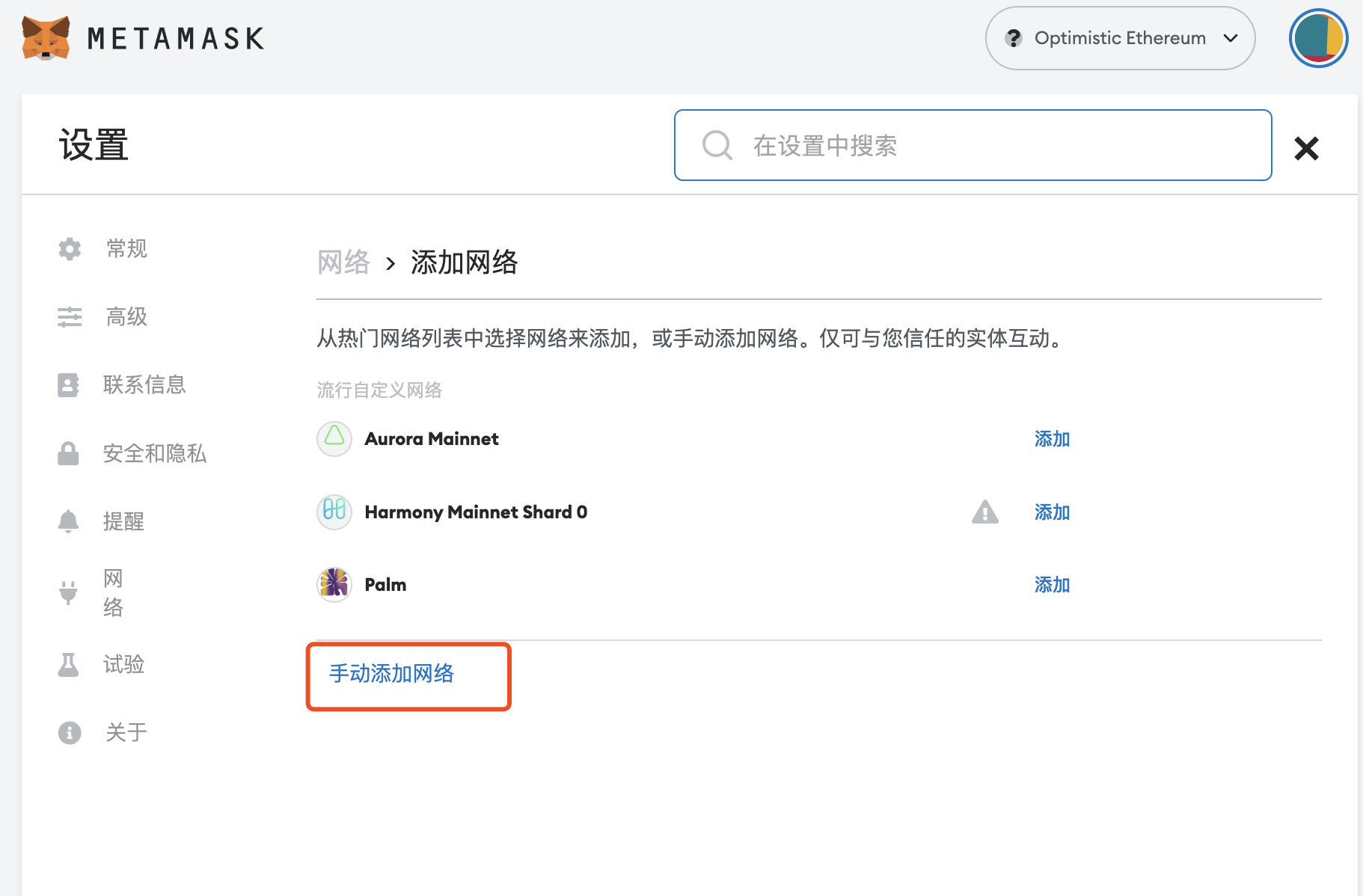
Task: Click the gear icon beside 常规
Action: click(70, 249)
